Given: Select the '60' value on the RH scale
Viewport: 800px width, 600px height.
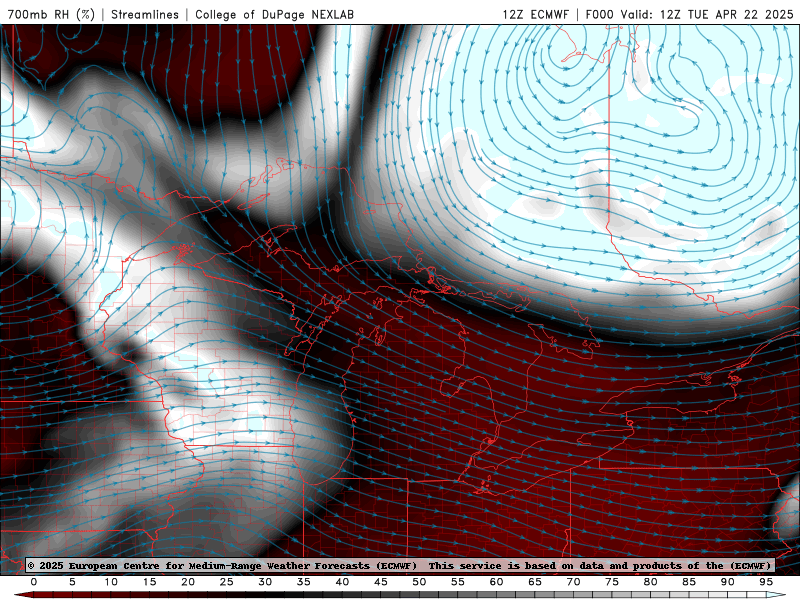Looking at the screenshot, I should tap(496, 582).
